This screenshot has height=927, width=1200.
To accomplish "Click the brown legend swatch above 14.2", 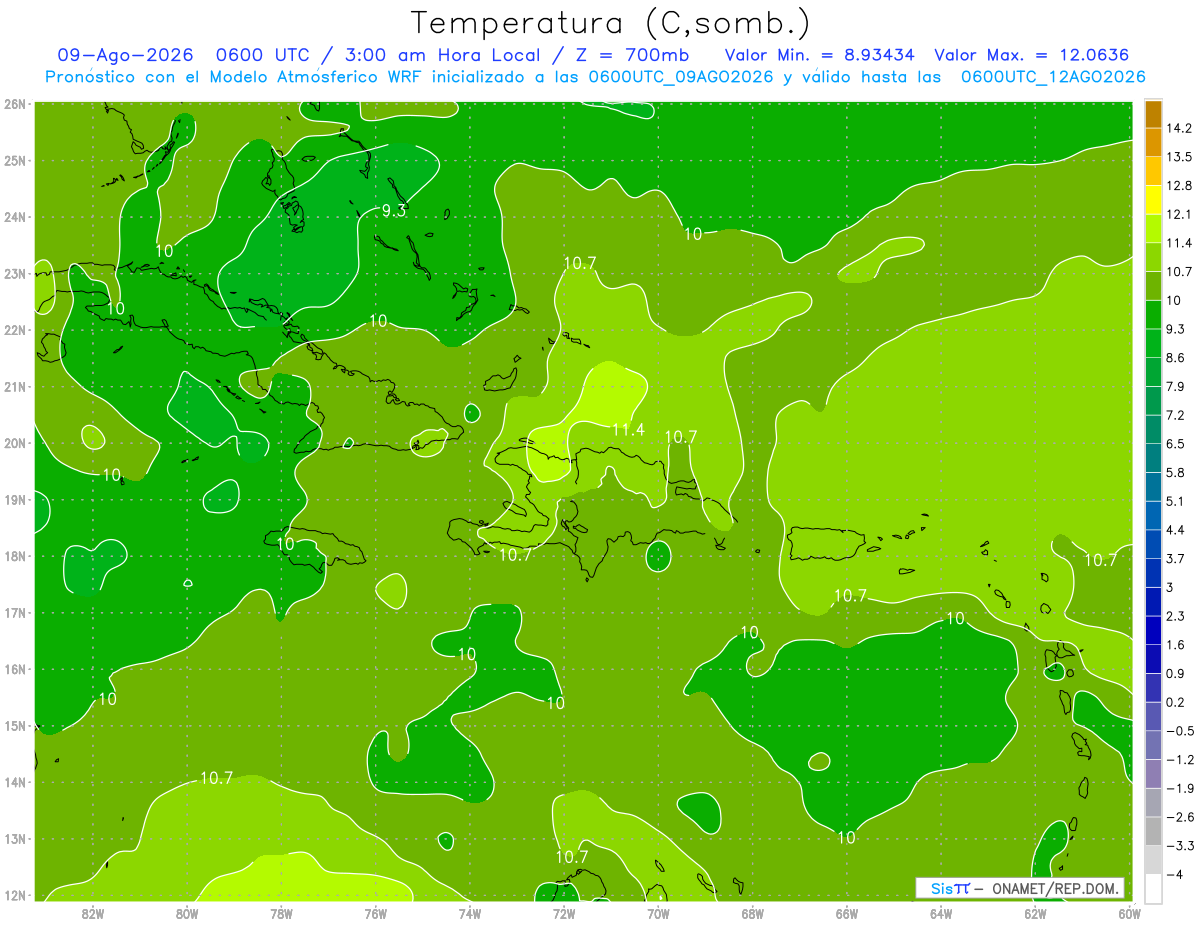I will point(1153,114).
